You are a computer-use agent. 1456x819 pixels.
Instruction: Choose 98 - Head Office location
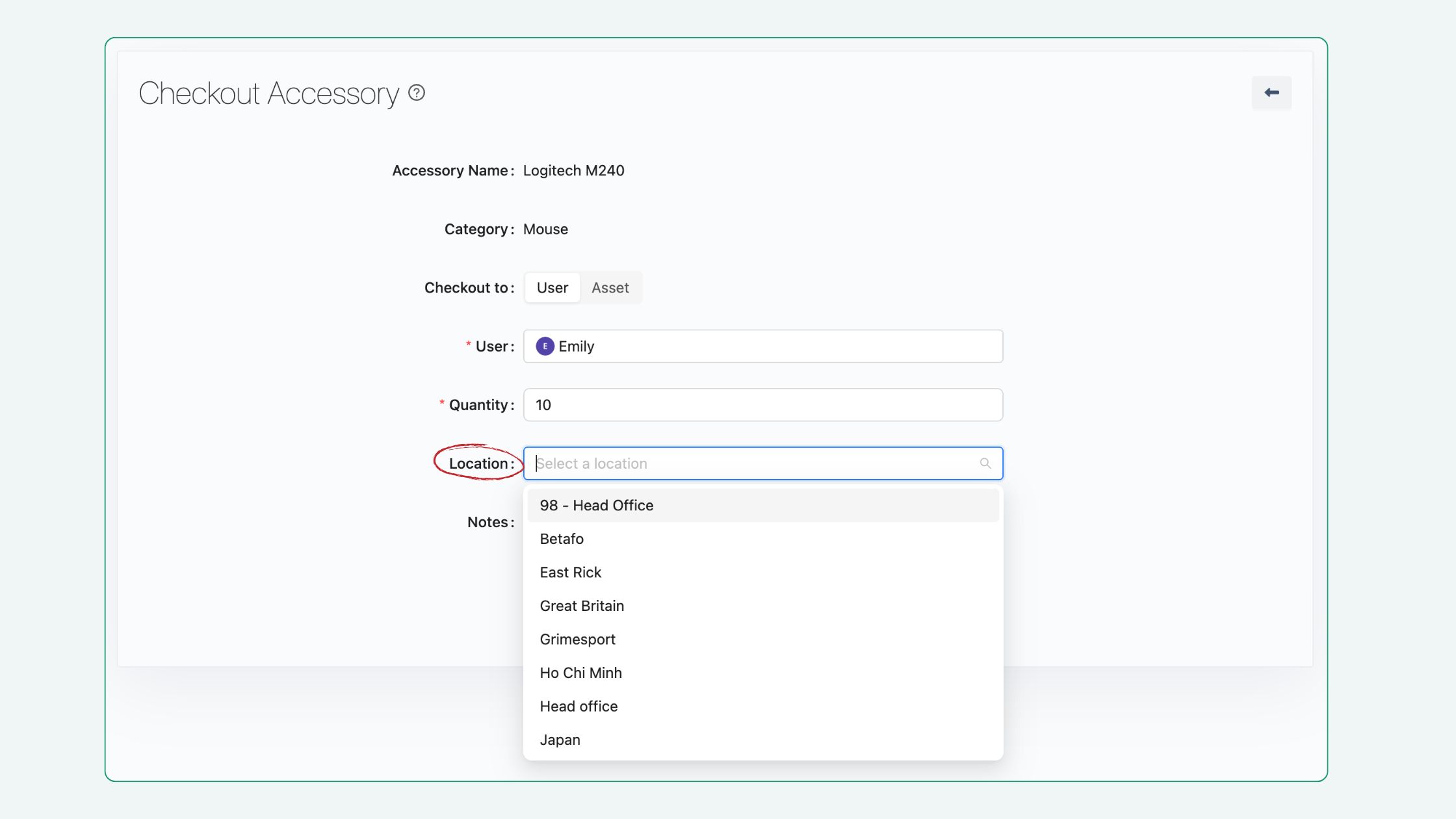(x=596, y=506)
